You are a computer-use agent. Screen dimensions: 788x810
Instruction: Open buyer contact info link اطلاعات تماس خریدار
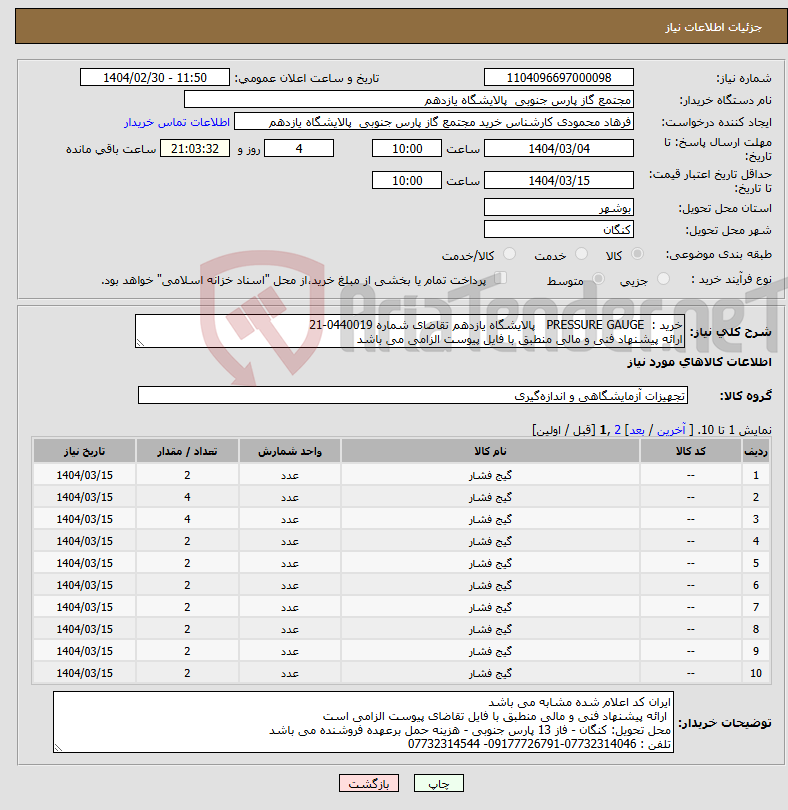point(177,122)
